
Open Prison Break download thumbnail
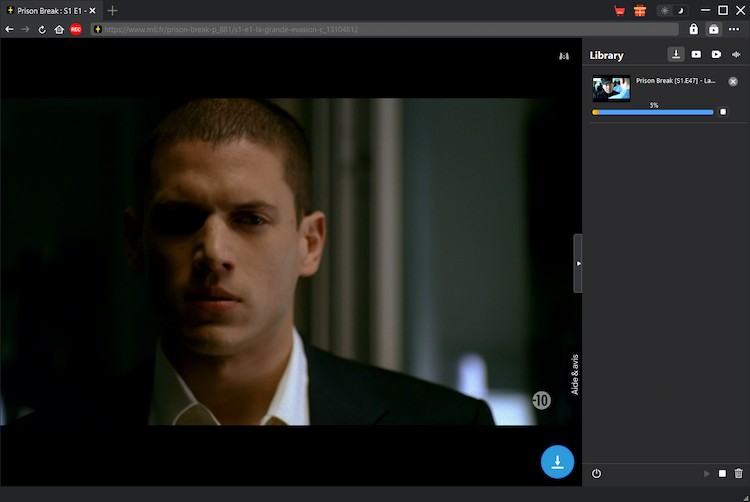611,88
